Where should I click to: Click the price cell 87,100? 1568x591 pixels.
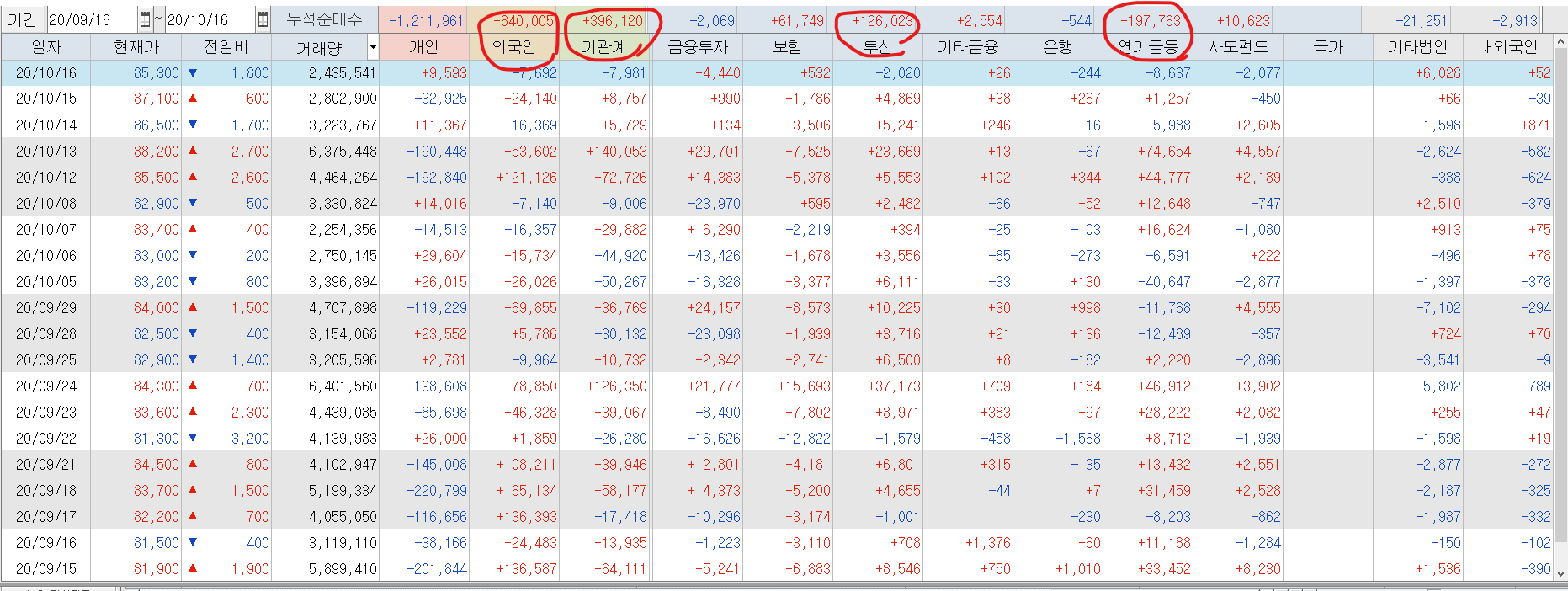tap(157, 98)
